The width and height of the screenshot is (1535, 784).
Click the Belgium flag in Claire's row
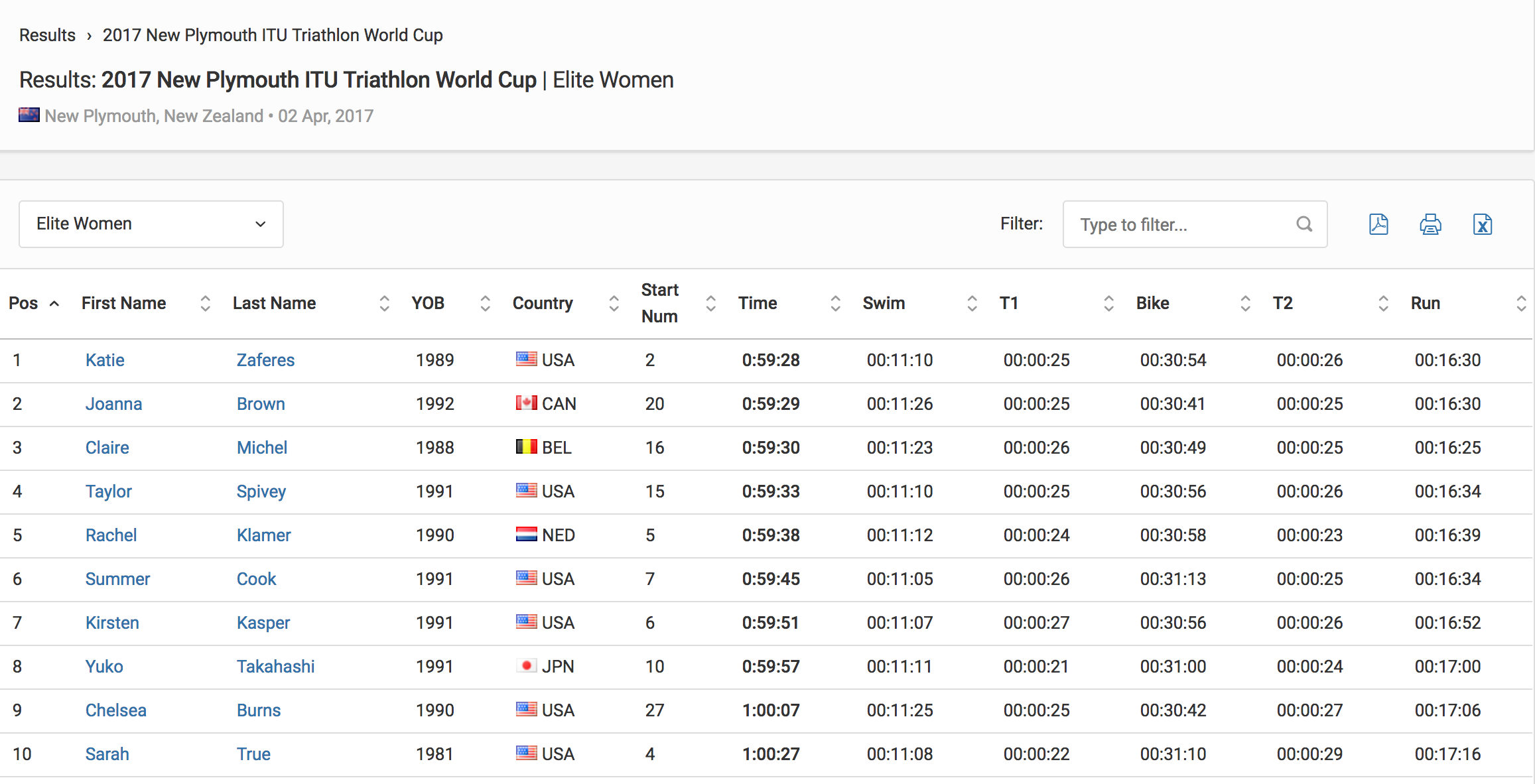point(527,447)
